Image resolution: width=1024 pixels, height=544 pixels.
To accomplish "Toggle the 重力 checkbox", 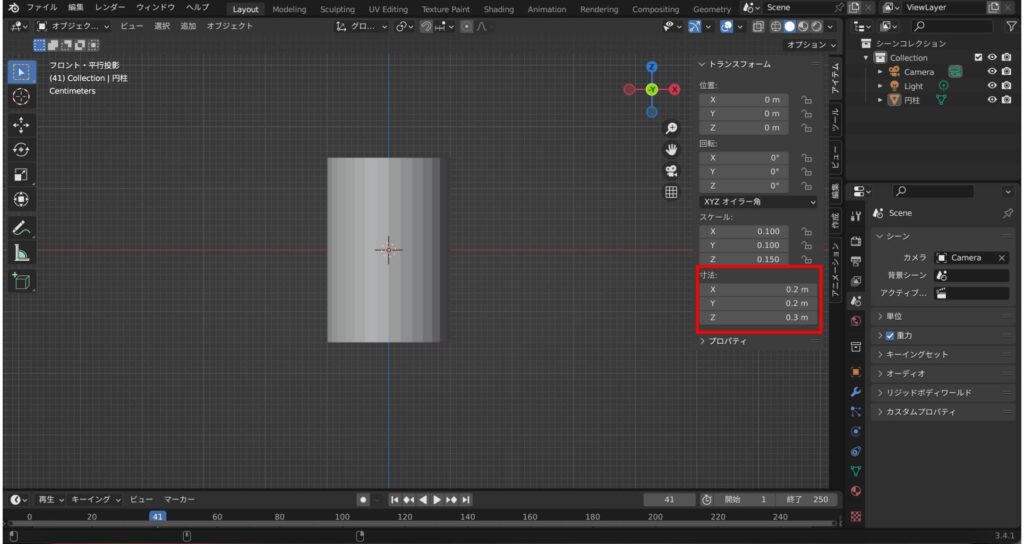I will [888, 336].
